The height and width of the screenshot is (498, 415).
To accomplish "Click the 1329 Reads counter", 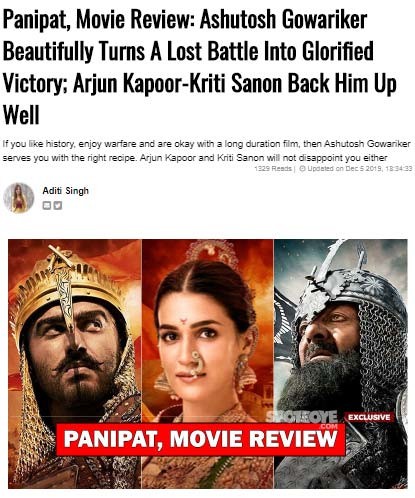I will pyautogui.click(x=272, y=169).
